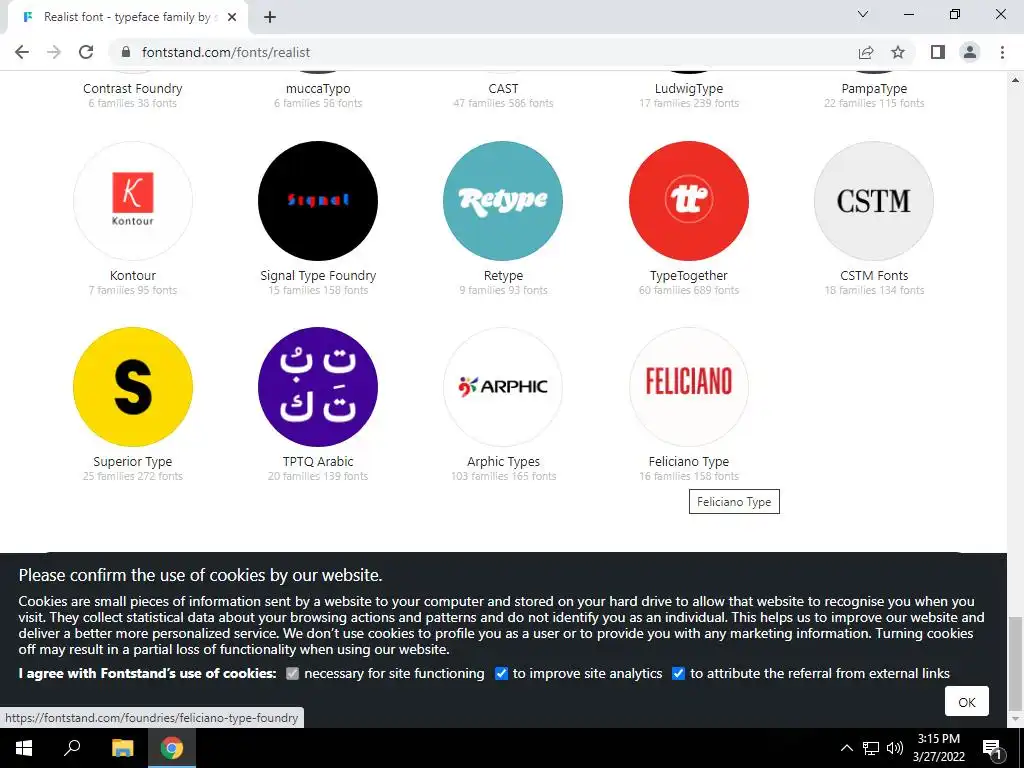Open the Kontour foundry logo
This screenshot has width=1024, height=768.
click(133, 201)
